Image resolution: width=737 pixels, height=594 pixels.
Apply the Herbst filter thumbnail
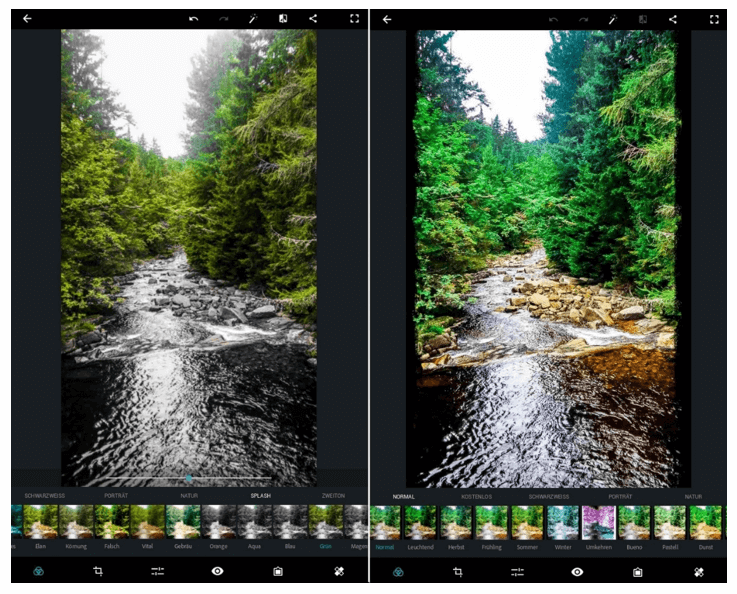(456, 523)
